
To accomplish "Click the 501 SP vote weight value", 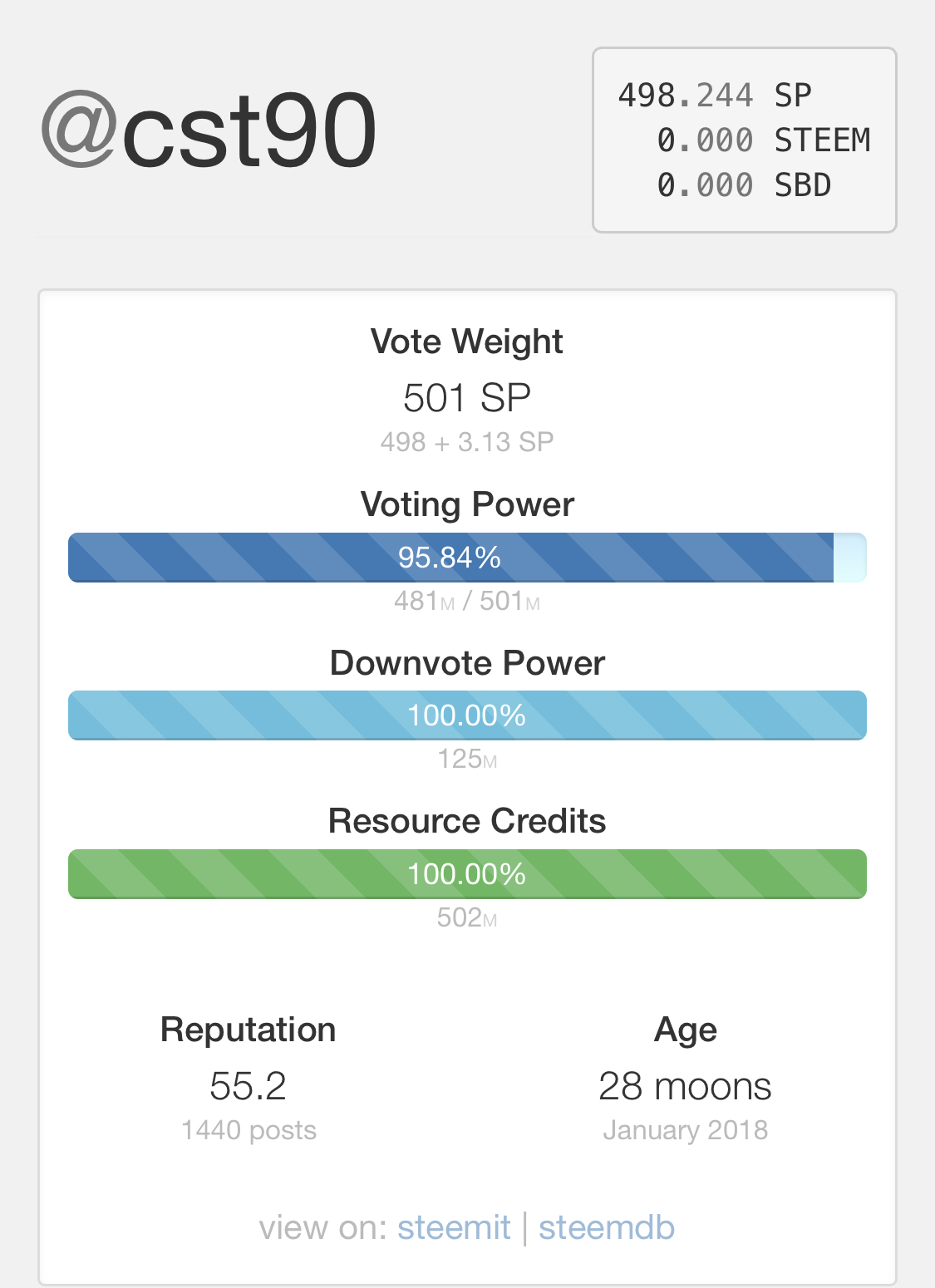I will 467,398.
